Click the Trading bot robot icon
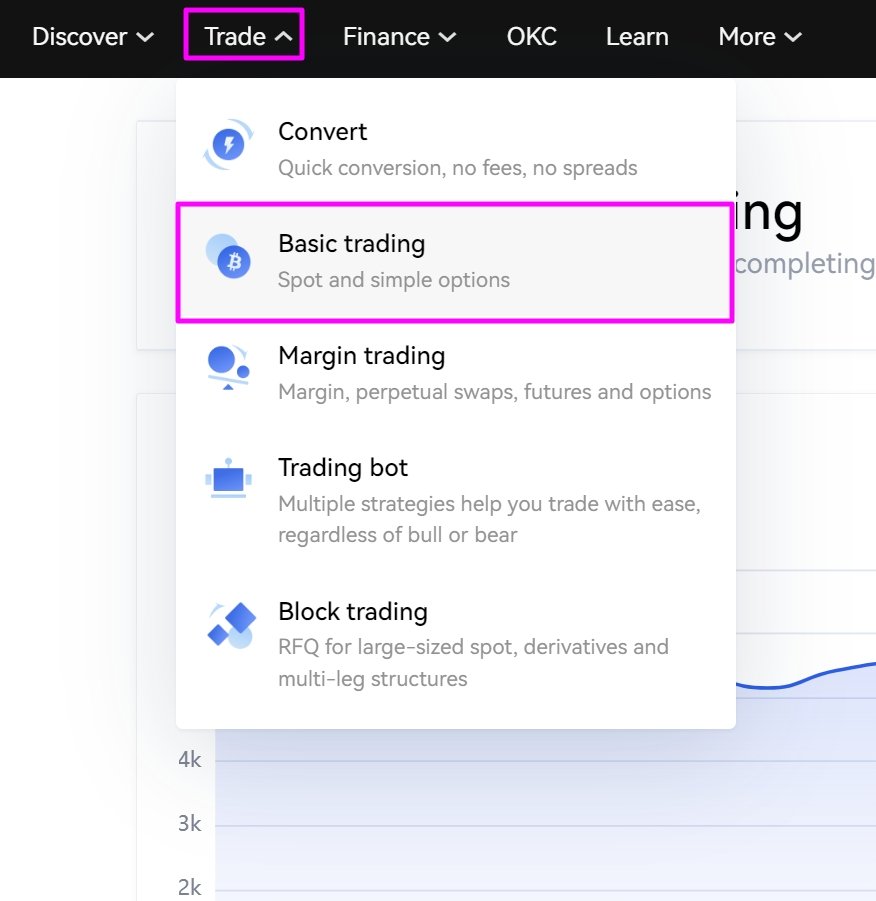Image resolution: width=876 pixels, height=901 pixels. point(228,478)
